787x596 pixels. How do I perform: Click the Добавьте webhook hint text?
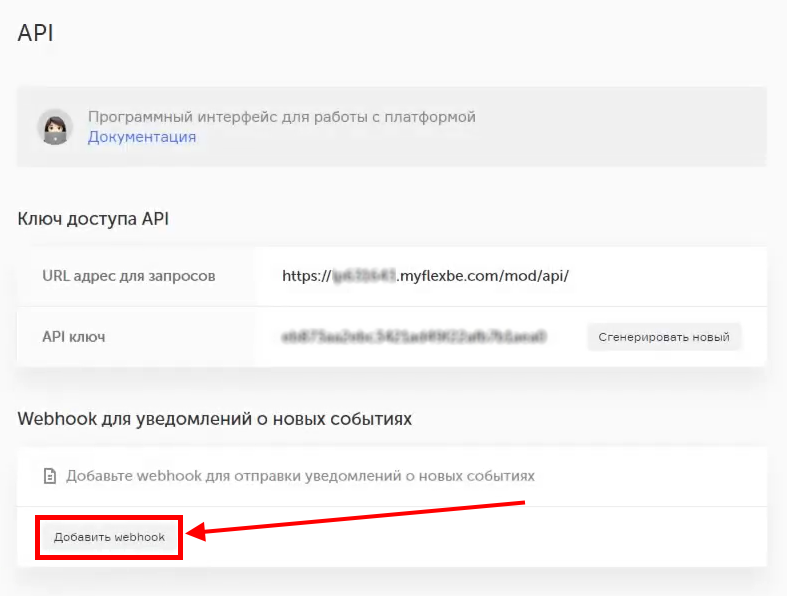pyautogui.click(x=300, y=476)
